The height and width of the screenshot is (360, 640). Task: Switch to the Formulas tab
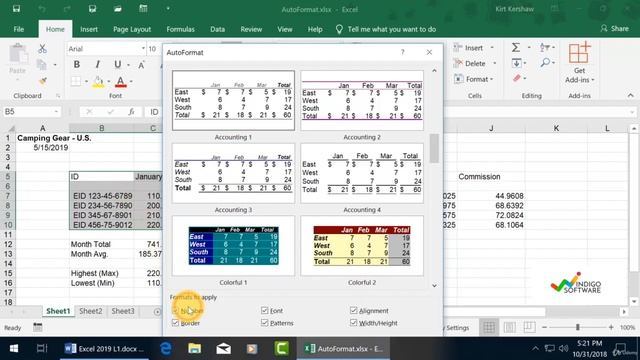pos(180,29)
